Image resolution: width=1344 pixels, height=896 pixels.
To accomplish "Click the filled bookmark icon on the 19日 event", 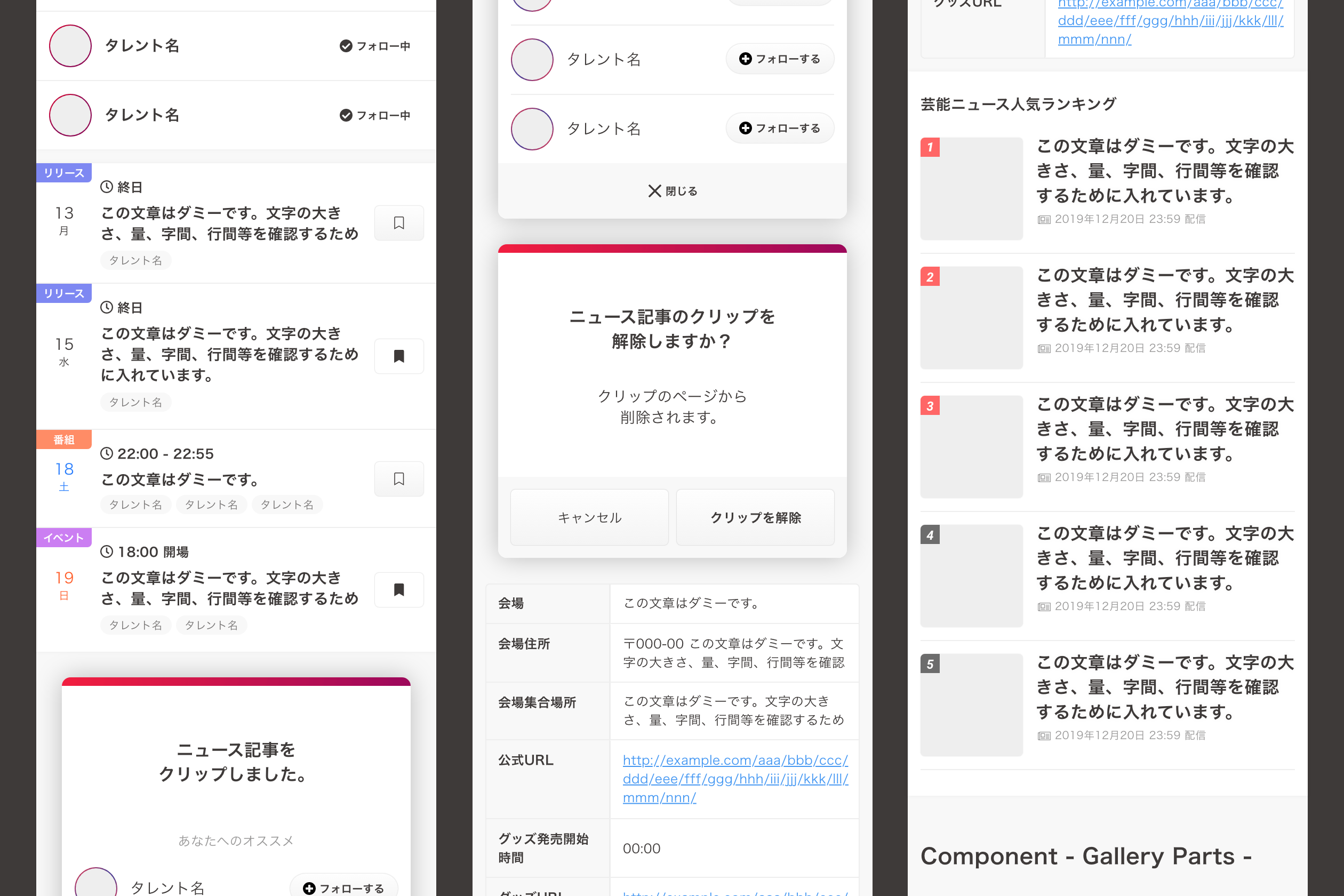I will [x=398, y=590].
